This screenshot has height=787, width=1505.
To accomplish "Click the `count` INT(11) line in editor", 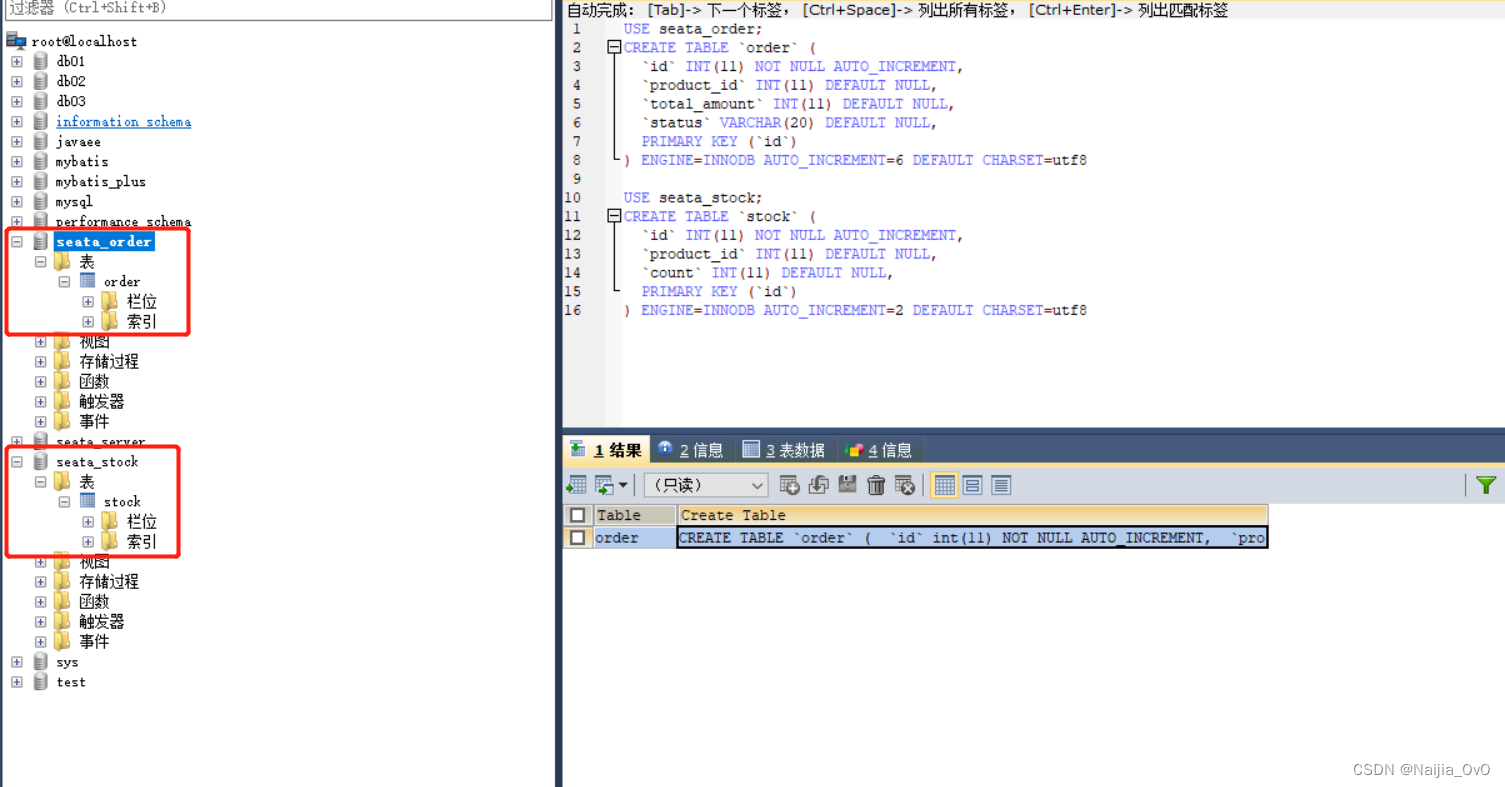I will click(767, 273).
